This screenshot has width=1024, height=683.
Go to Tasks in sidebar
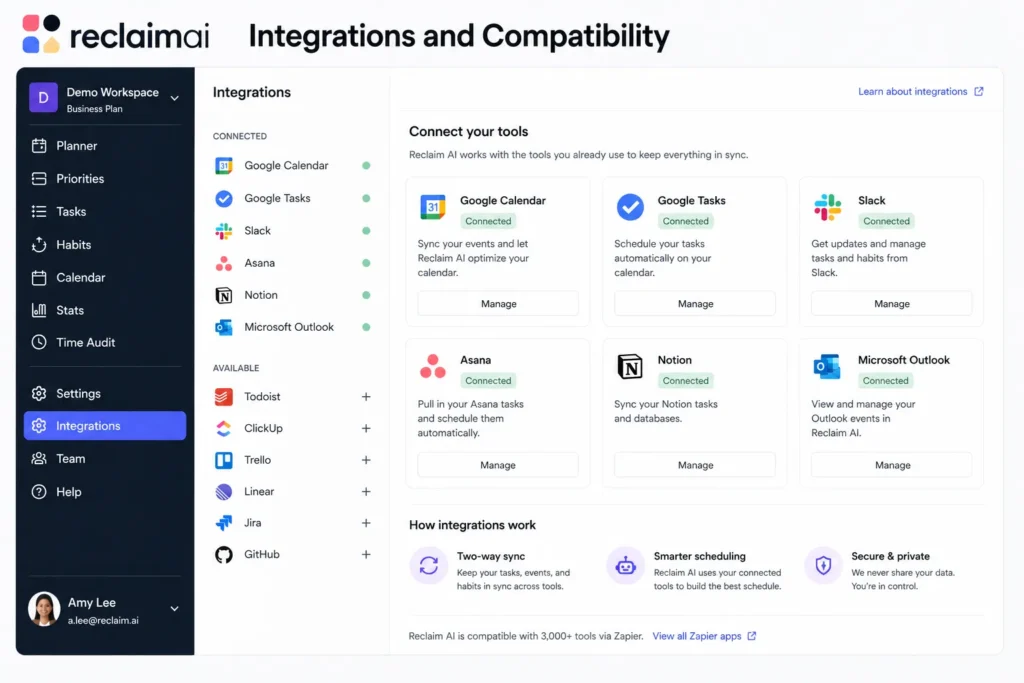pos(104,212)
